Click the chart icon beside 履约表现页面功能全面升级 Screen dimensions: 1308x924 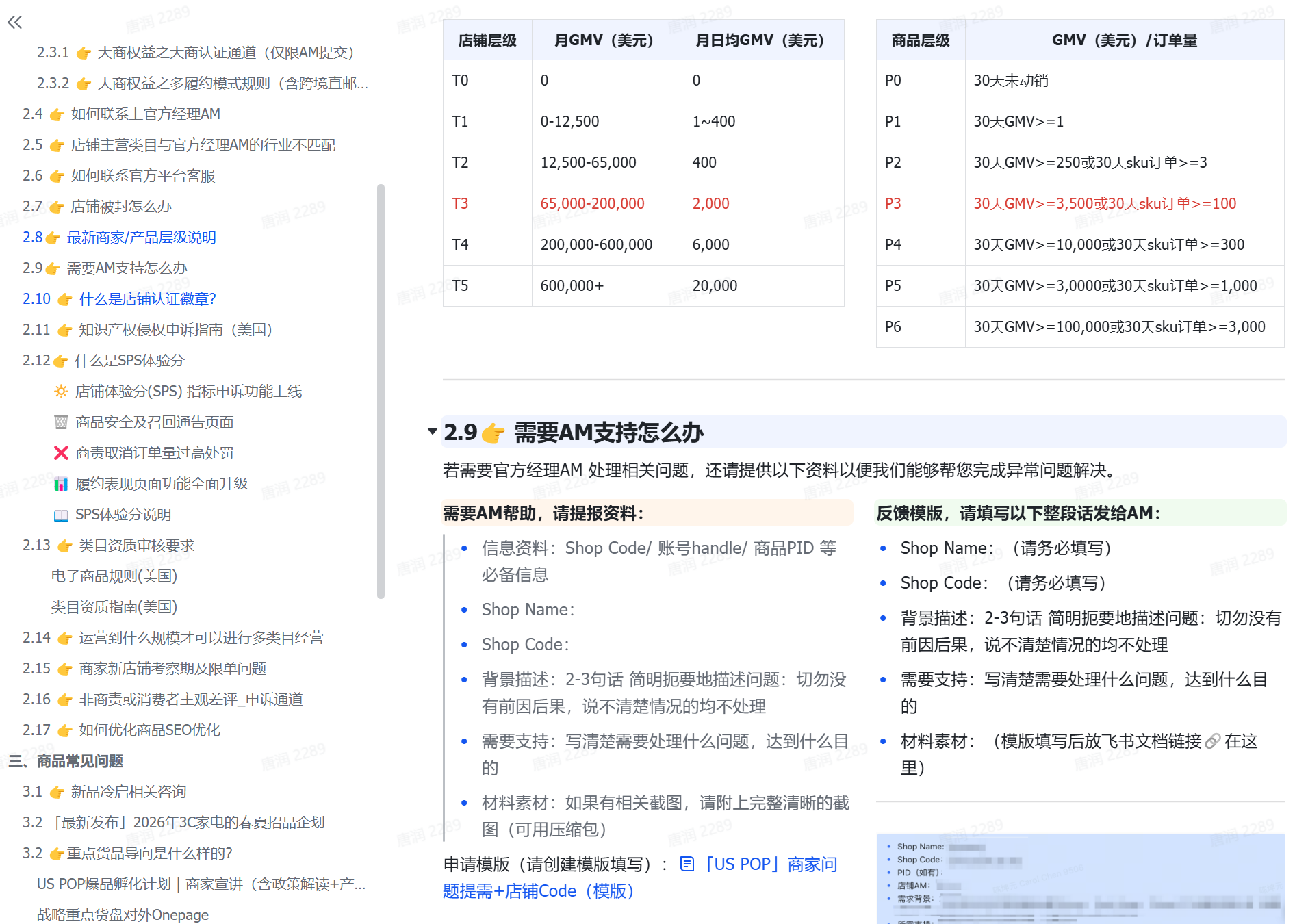coord(61,484)
